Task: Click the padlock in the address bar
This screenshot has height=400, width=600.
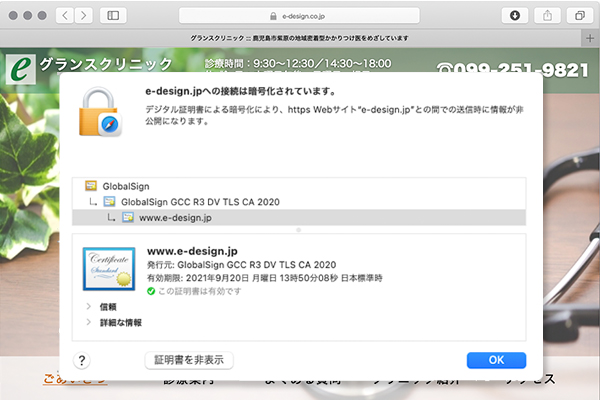Action: (273, 16)
